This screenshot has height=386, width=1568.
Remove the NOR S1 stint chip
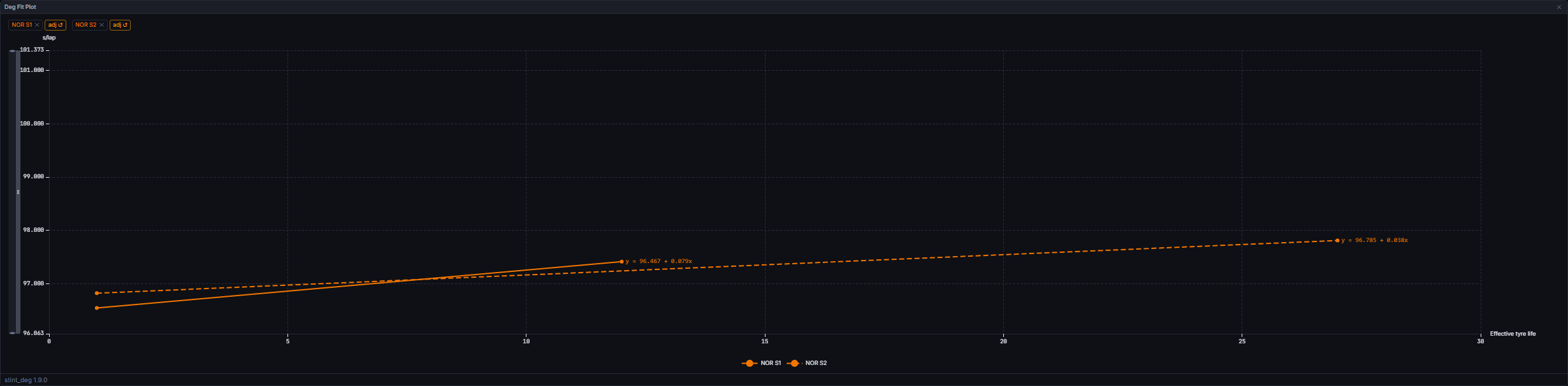(37, 25)
